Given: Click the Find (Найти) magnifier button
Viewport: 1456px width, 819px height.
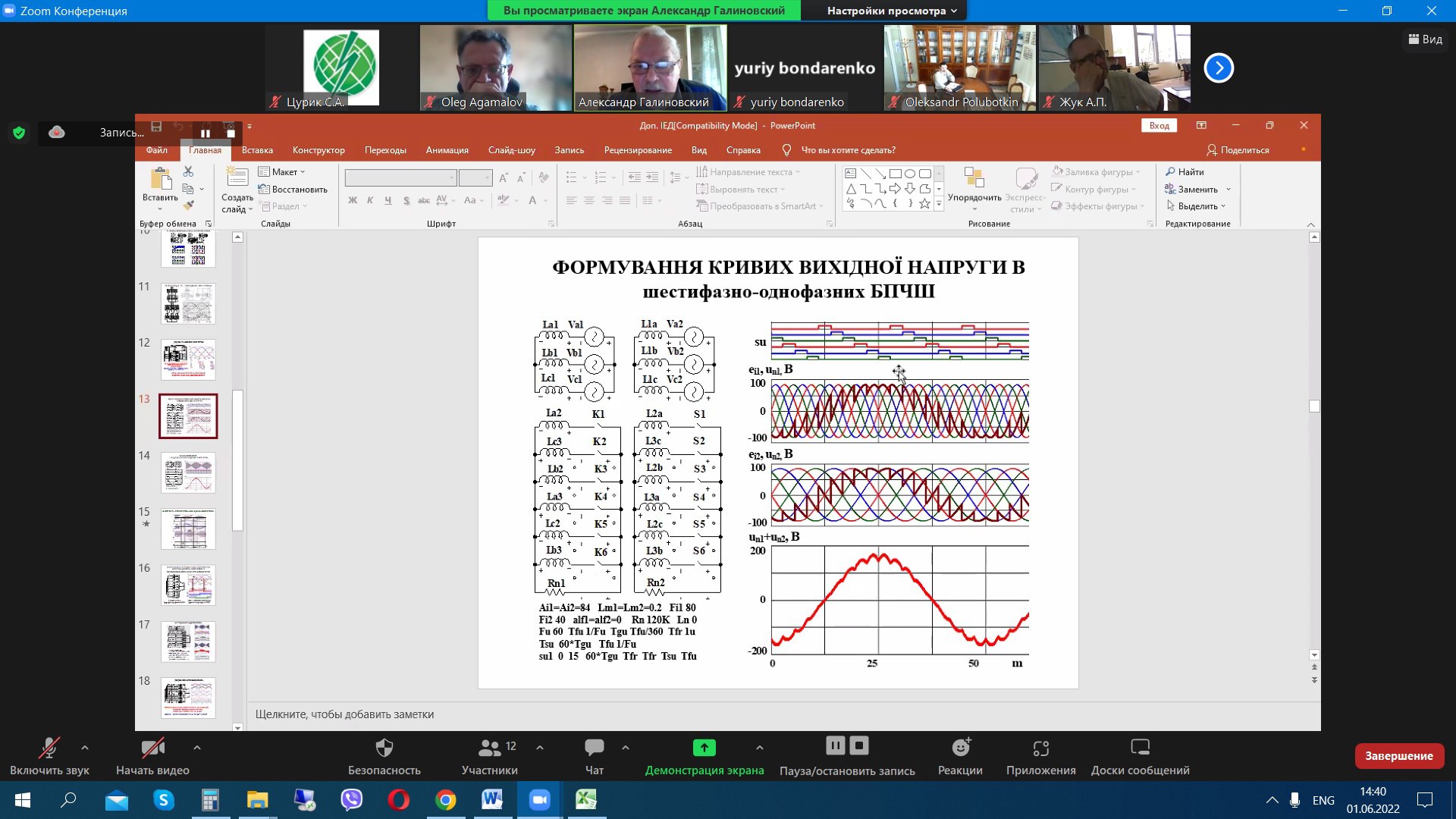Looking at the screenshot, I should coord(1185,172).
